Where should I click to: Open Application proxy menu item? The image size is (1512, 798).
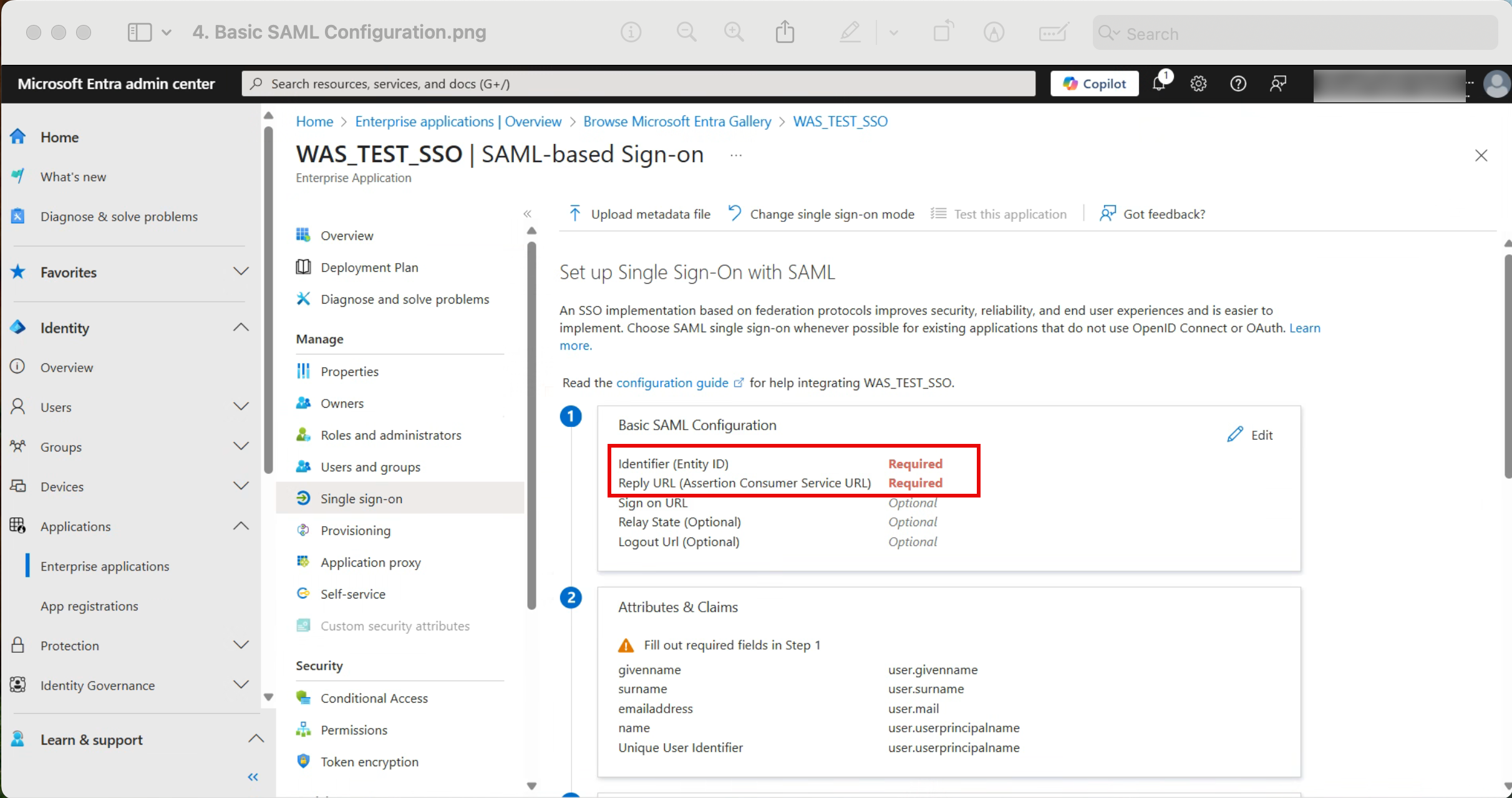[x=371, y=562]
